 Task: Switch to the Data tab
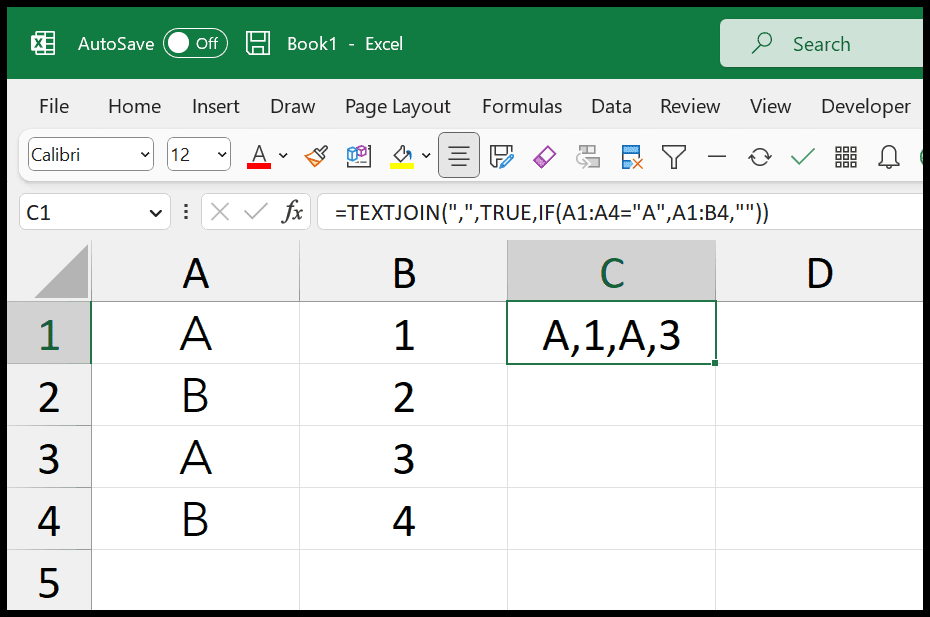click(611, 106)
